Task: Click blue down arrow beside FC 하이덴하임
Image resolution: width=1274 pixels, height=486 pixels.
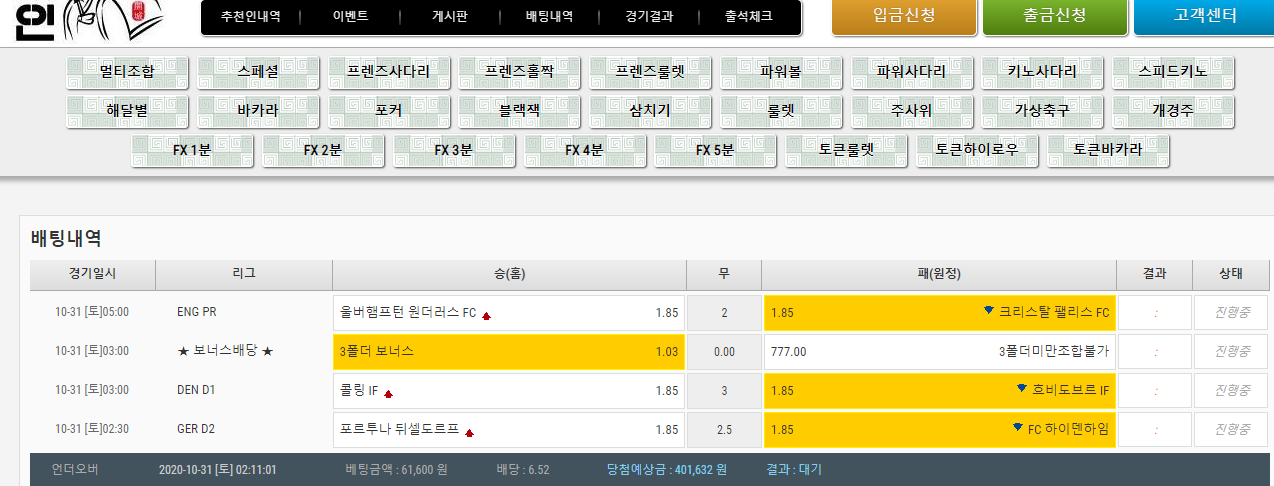Action: click(1017, 428)
